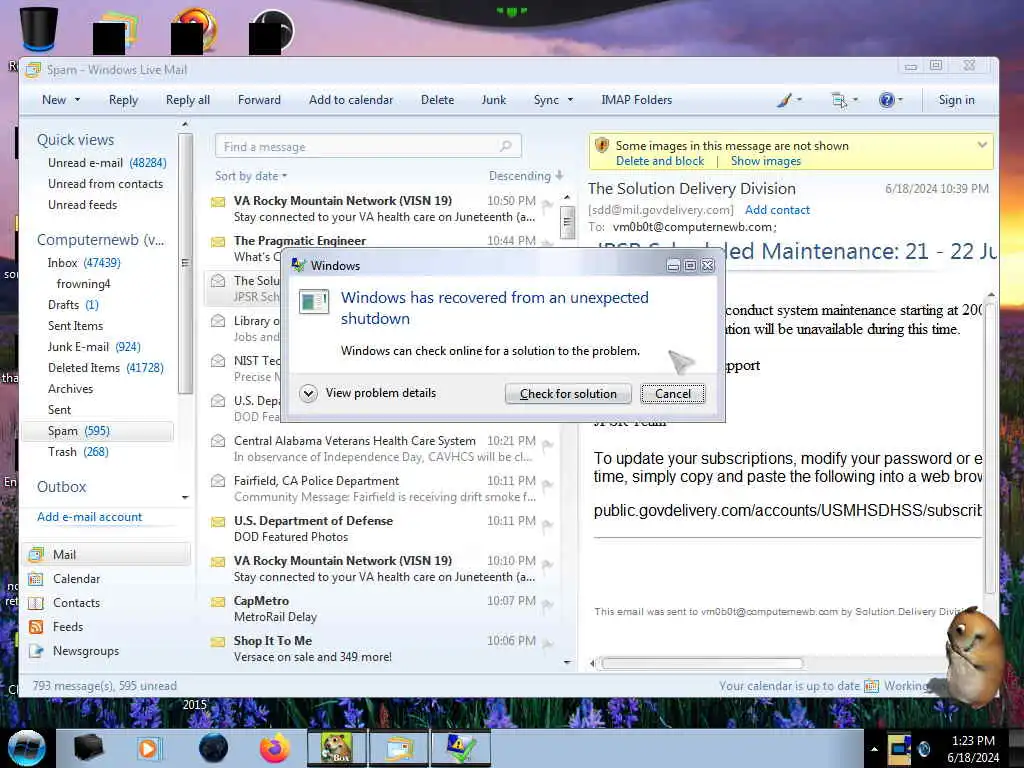Open Feeds in the sidebar
This screenshot has height=768, width=1024.
tap(68, 627)
